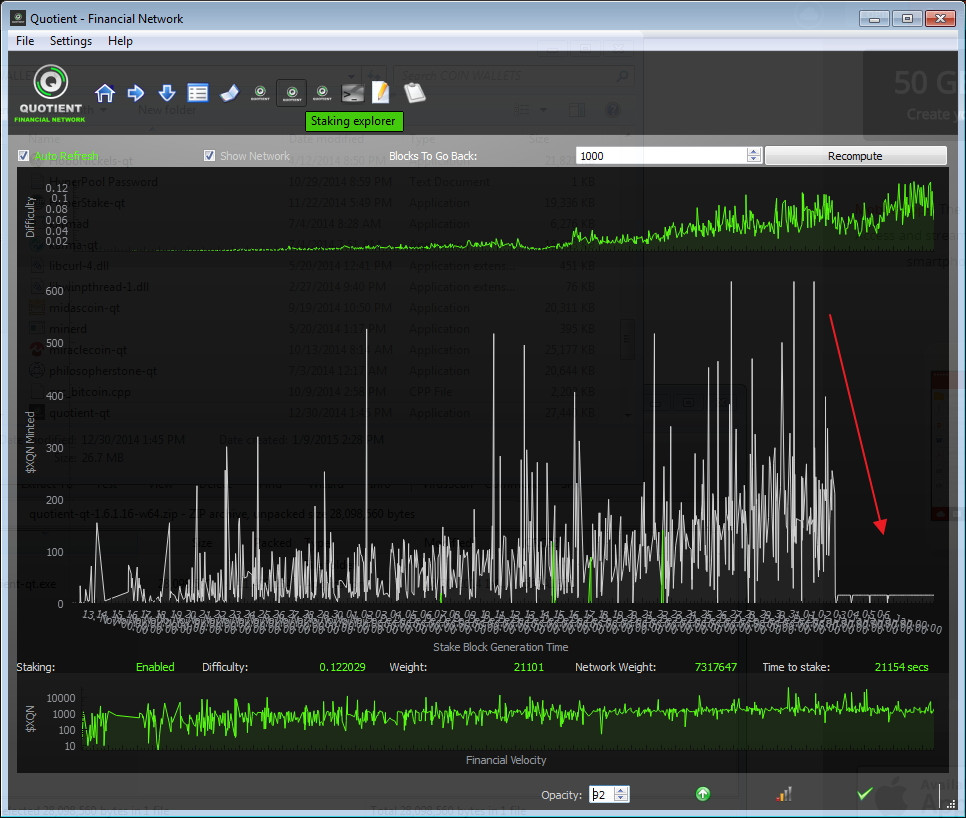
Task: Click the Blocks To Go Back field
Action: pos(662,156)
